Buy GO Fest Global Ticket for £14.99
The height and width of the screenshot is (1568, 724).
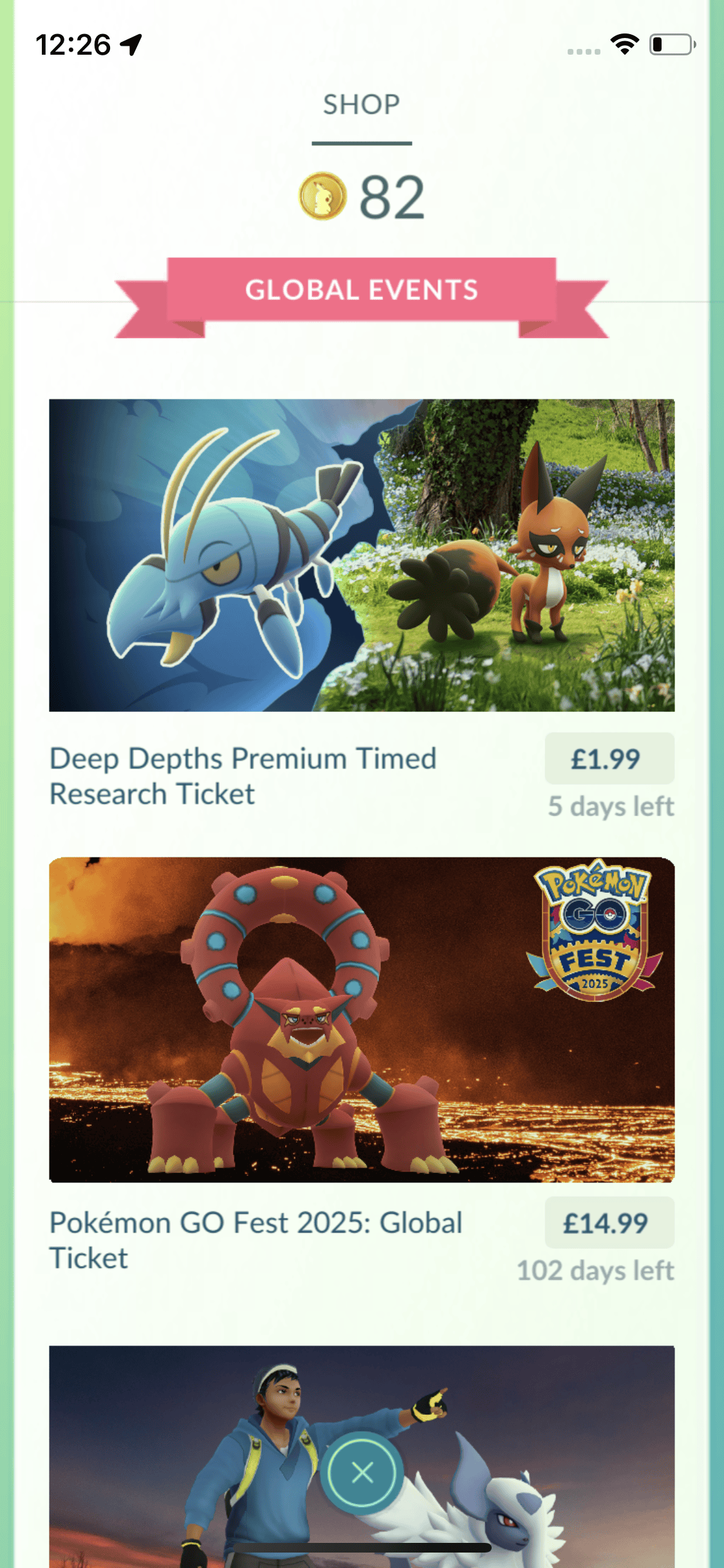[x=609, y=1222]
